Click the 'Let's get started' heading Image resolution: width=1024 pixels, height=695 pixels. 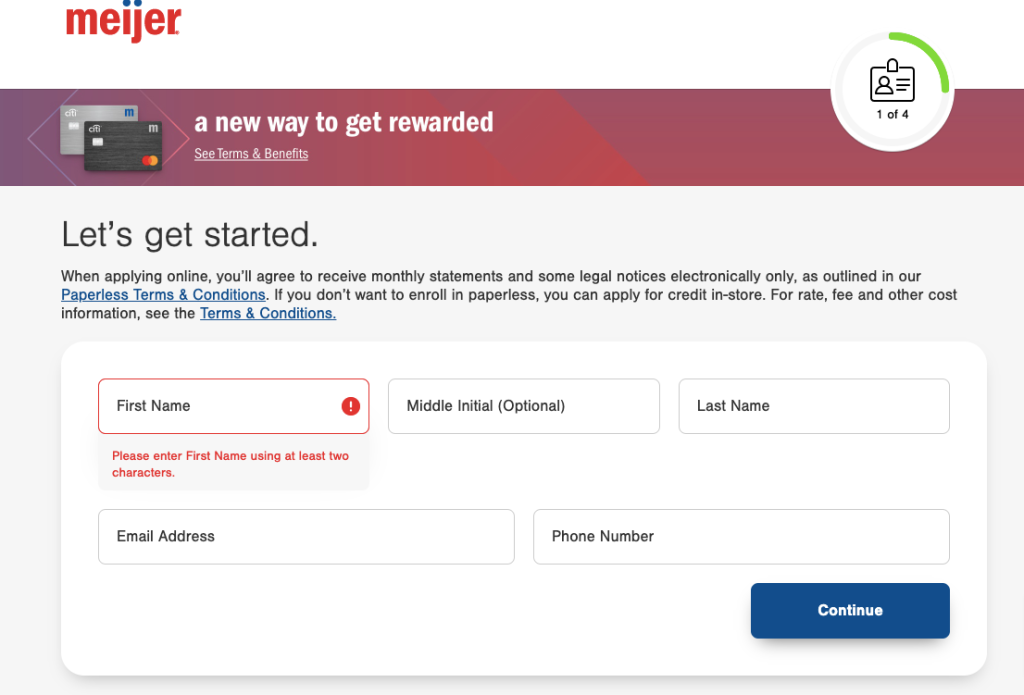point(189,234)
